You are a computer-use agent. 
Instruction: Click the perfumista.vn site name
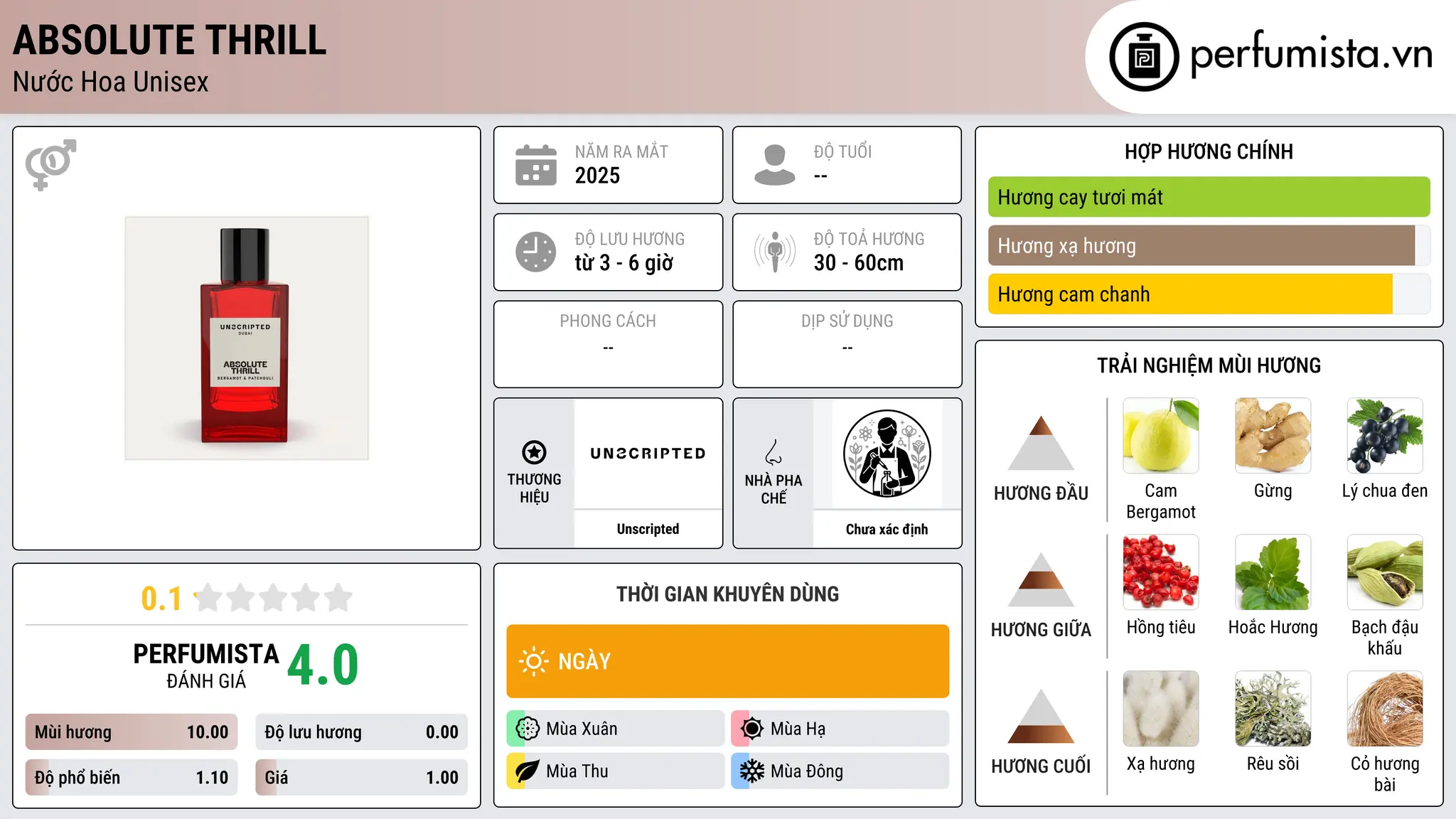tap(1312, 54)
